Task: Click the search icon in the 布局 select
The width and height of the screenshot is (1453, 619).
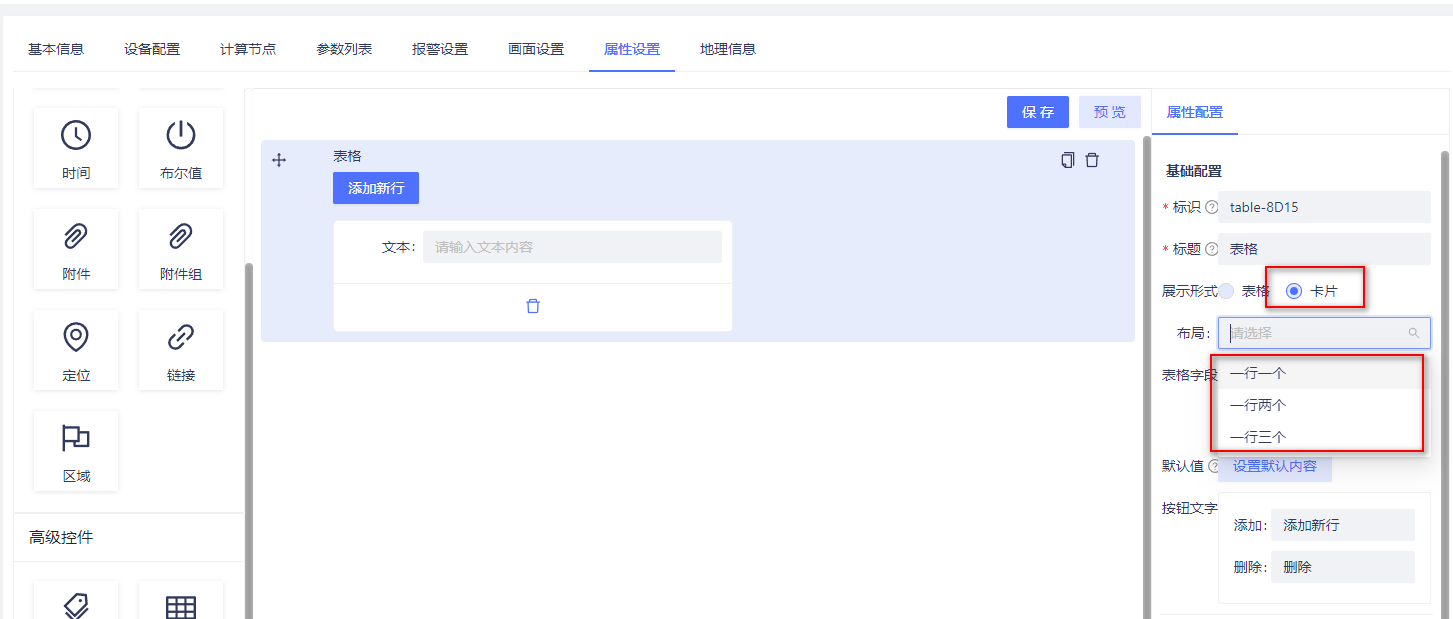Action: click(x=1413, y=333)
